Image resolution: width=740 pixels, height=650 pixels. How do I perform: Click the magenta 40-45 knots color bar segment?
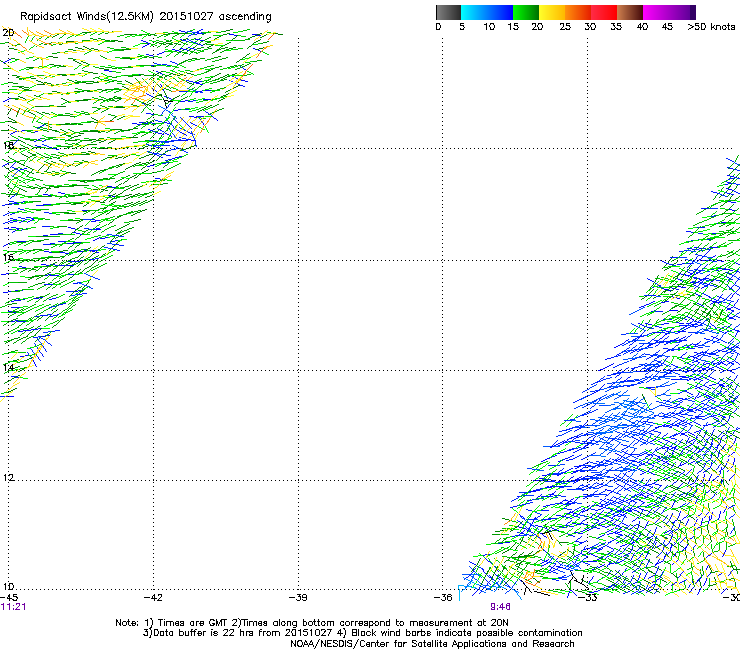[656, 13]
